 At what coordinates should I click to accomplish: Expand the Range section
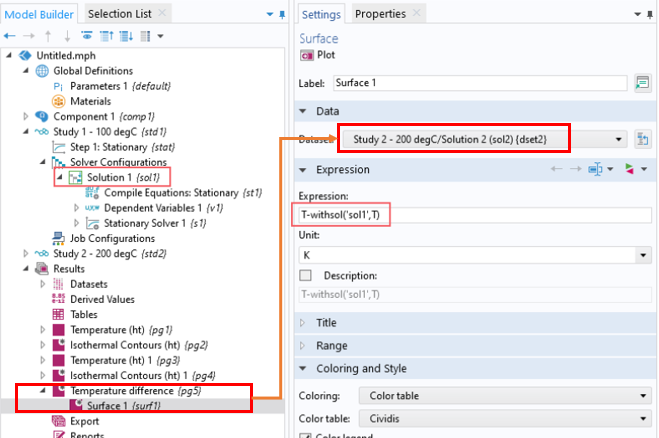pyautogui.click(x=332, y=346)
